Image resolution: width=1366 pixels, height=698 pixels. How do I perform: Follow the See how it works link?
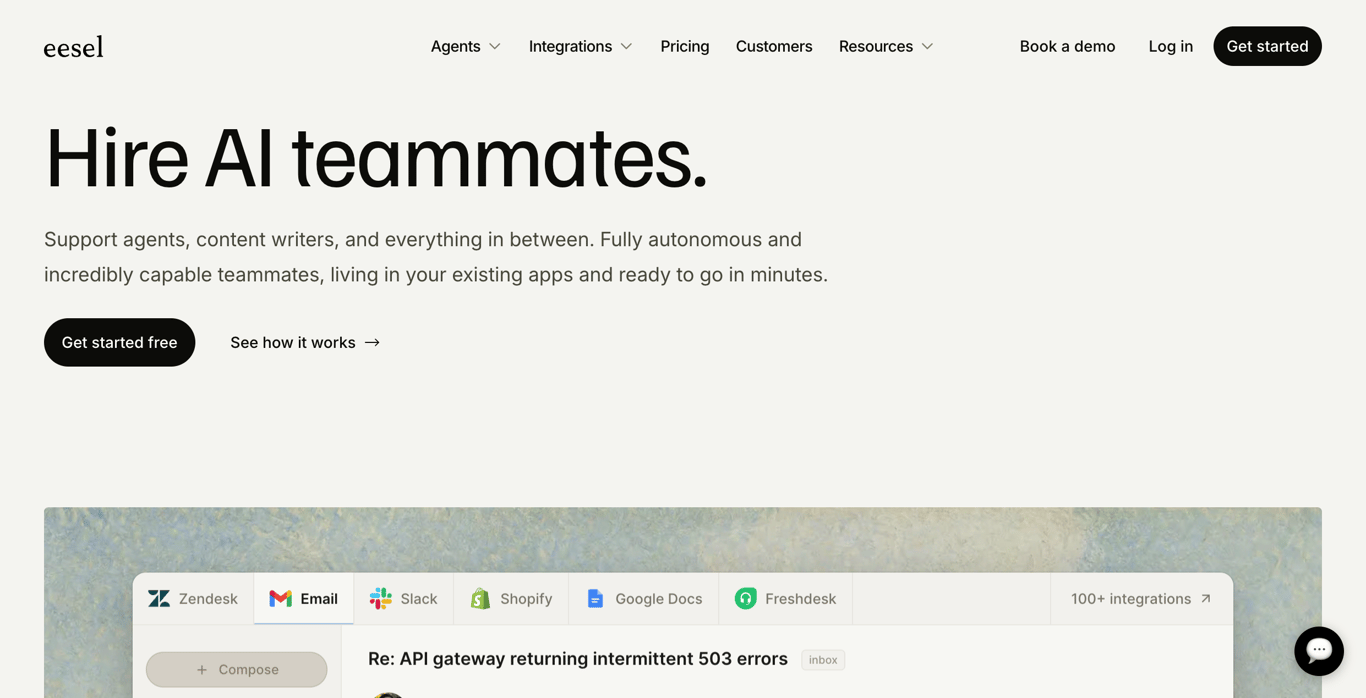(x=305, y=342)
